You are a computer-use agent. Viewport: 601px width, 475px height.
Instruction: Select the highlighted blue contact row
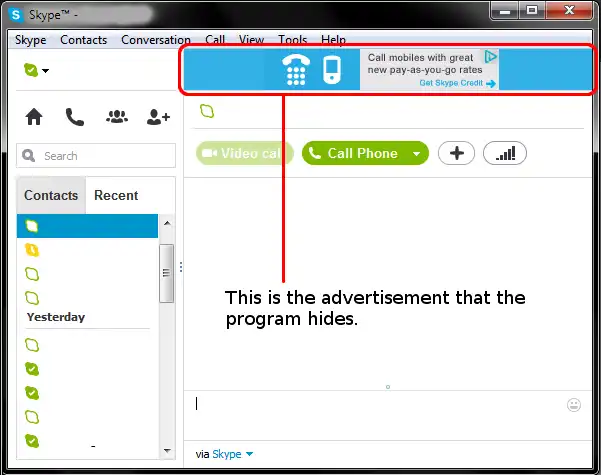87,226
